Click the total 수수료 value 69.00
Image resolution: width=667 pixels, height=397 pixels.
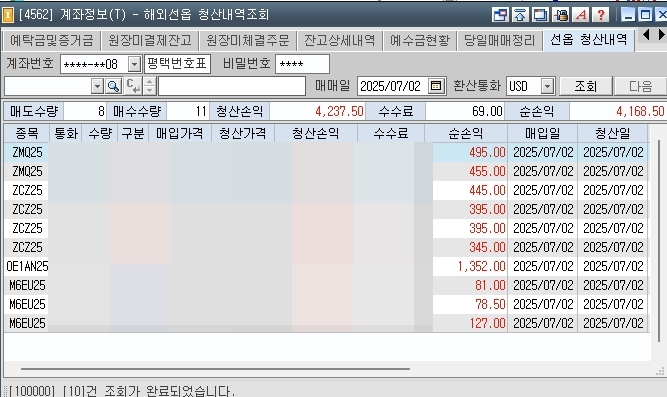coord(465,111)
